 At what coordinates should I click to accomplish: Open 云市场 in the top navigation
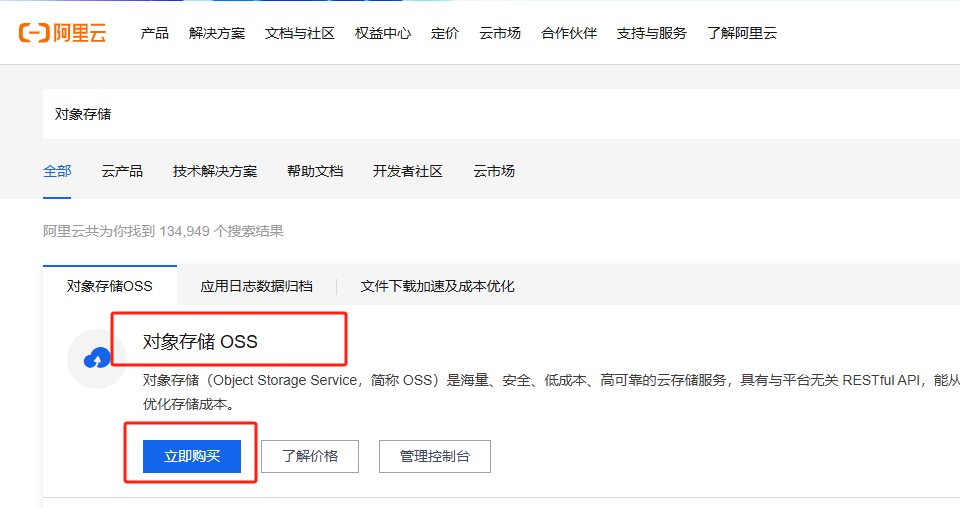(x=500, y=33)
